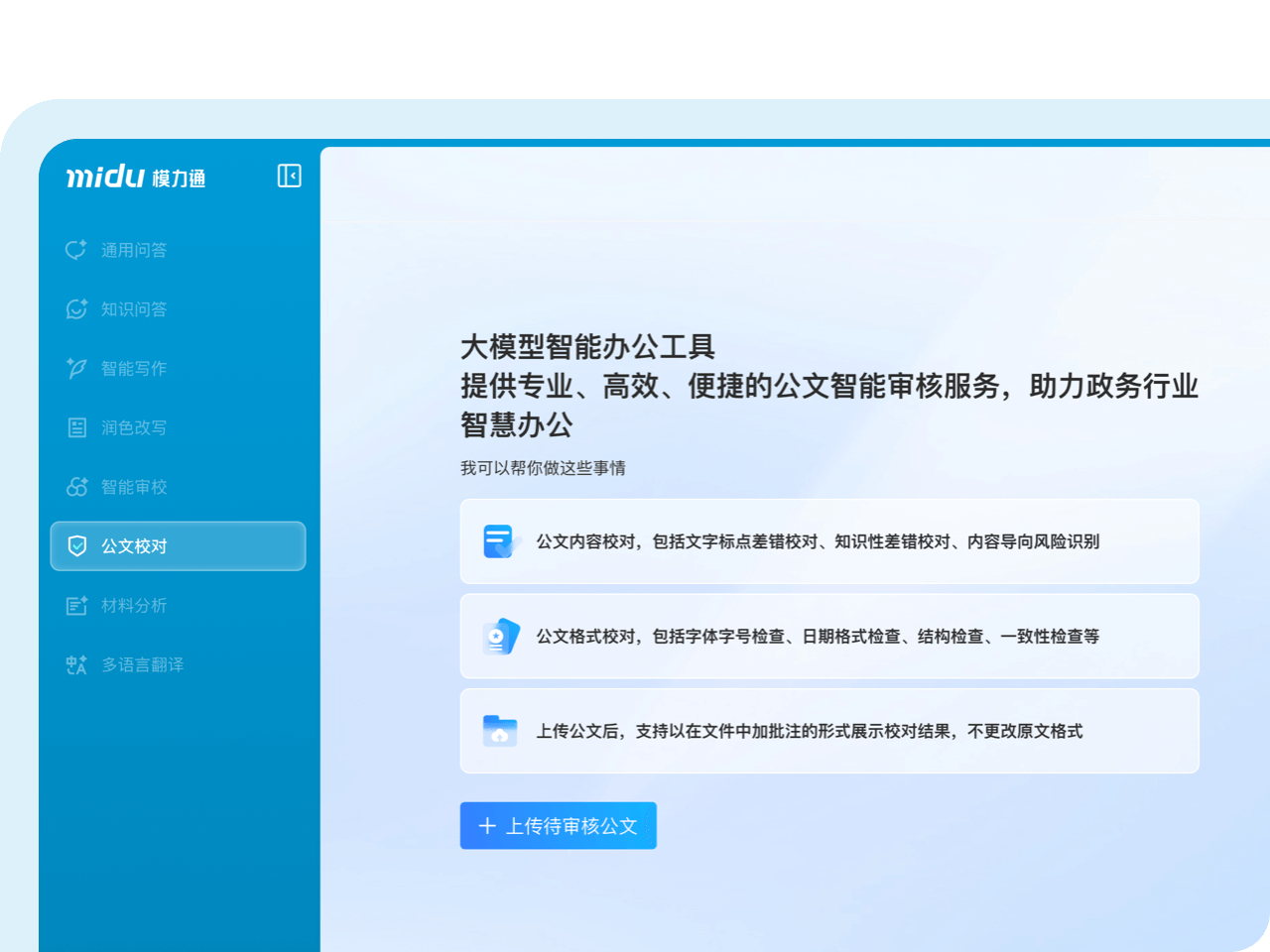
Task: Click the cloud folder icon beside 上传公文后
Action: (x=500, y=731)
